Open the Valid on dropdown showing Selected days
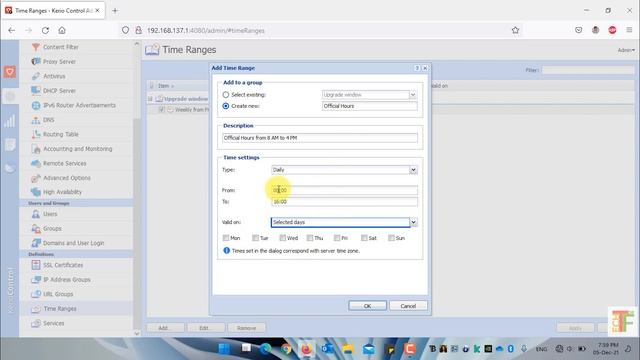The width and height of the screenshot is (640, 360). coord(413,222)
